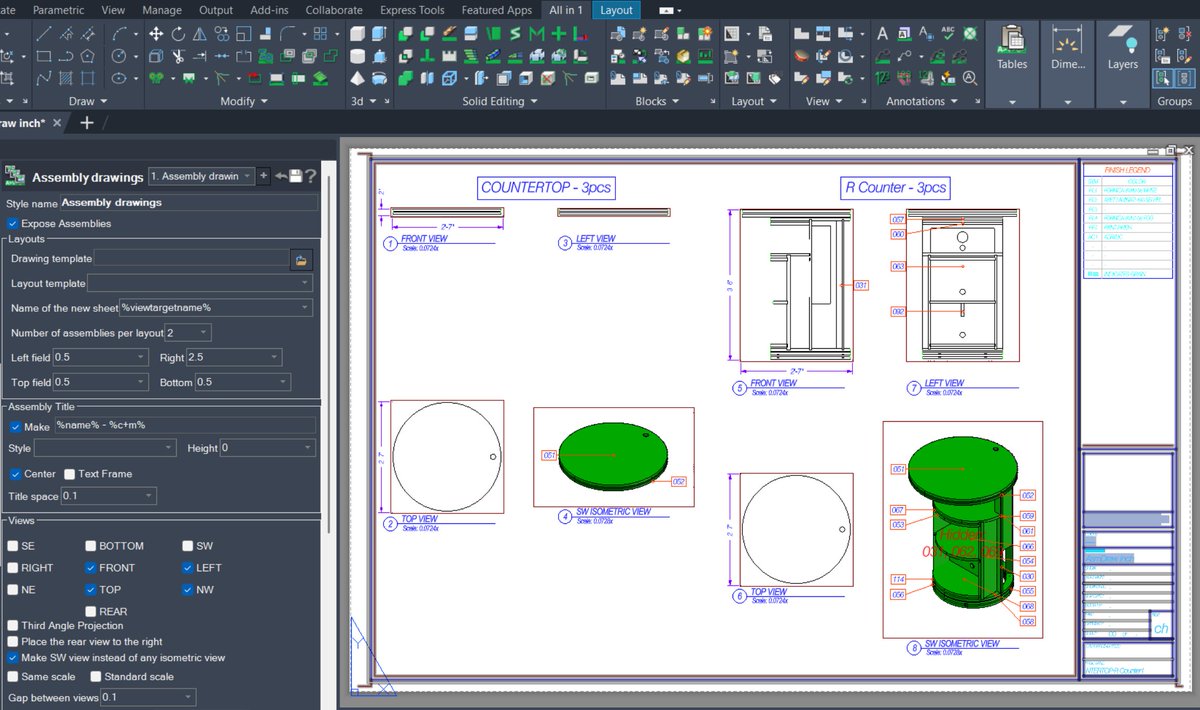Uncheck the FRONT view checkbox
1200x710 pixels.
(x=90, y=568)
